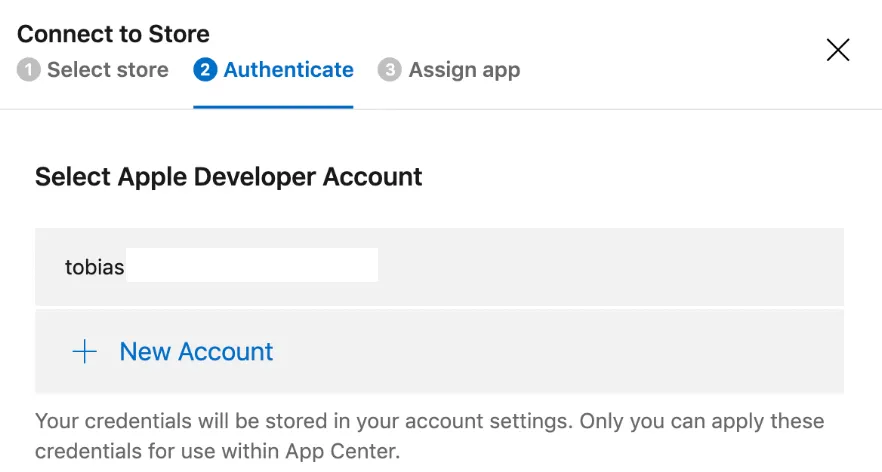Click the step 1 number circle
Screen dimensions: 882x472
[x=28, y=70]
